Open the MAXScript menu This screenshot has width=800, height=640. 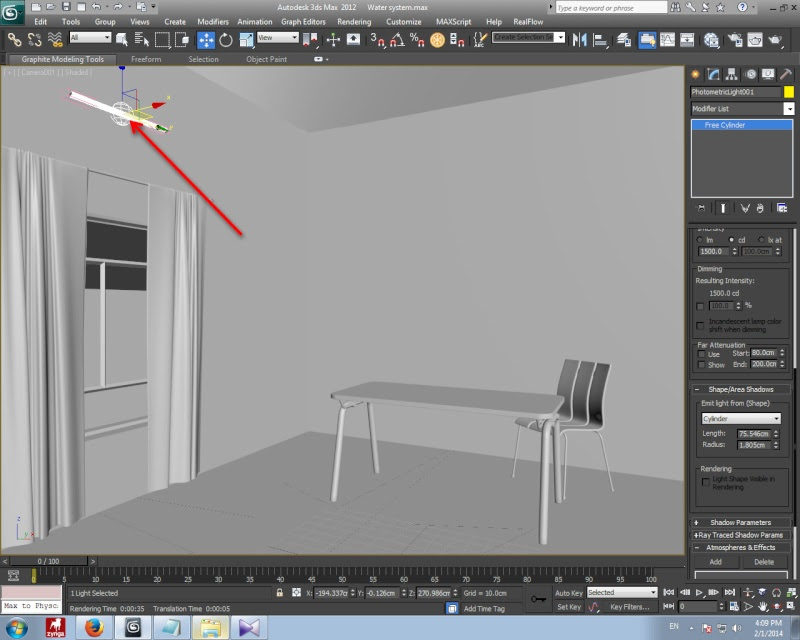454,22
